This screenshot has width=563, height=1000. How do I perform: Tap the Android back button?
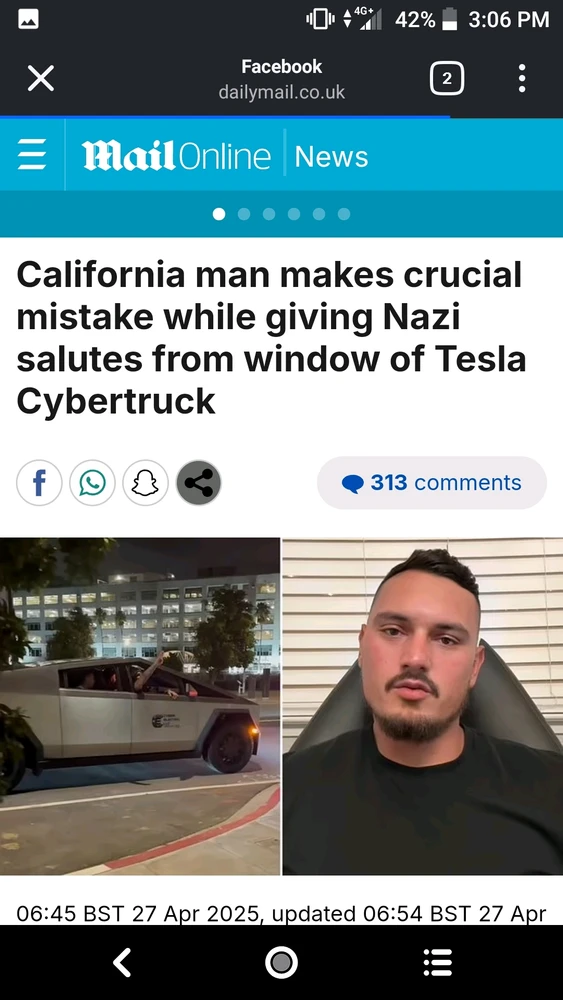coord(122,962)
